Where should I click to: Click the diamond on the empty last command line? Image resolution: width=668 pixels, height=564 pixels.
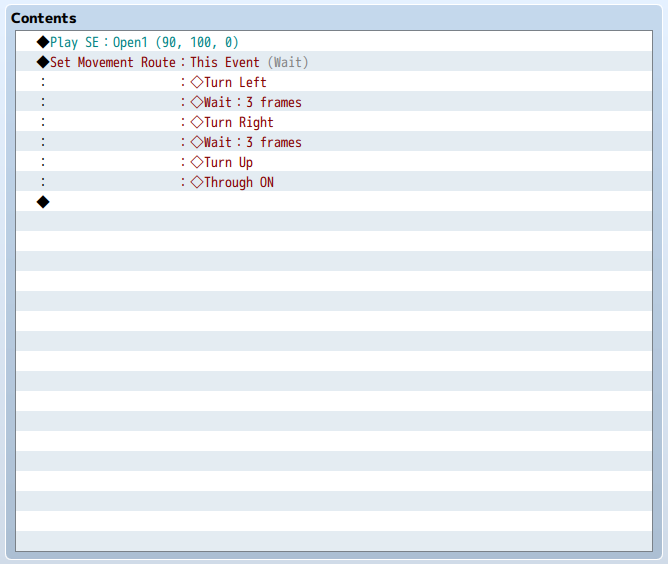(x=43, y=202)
